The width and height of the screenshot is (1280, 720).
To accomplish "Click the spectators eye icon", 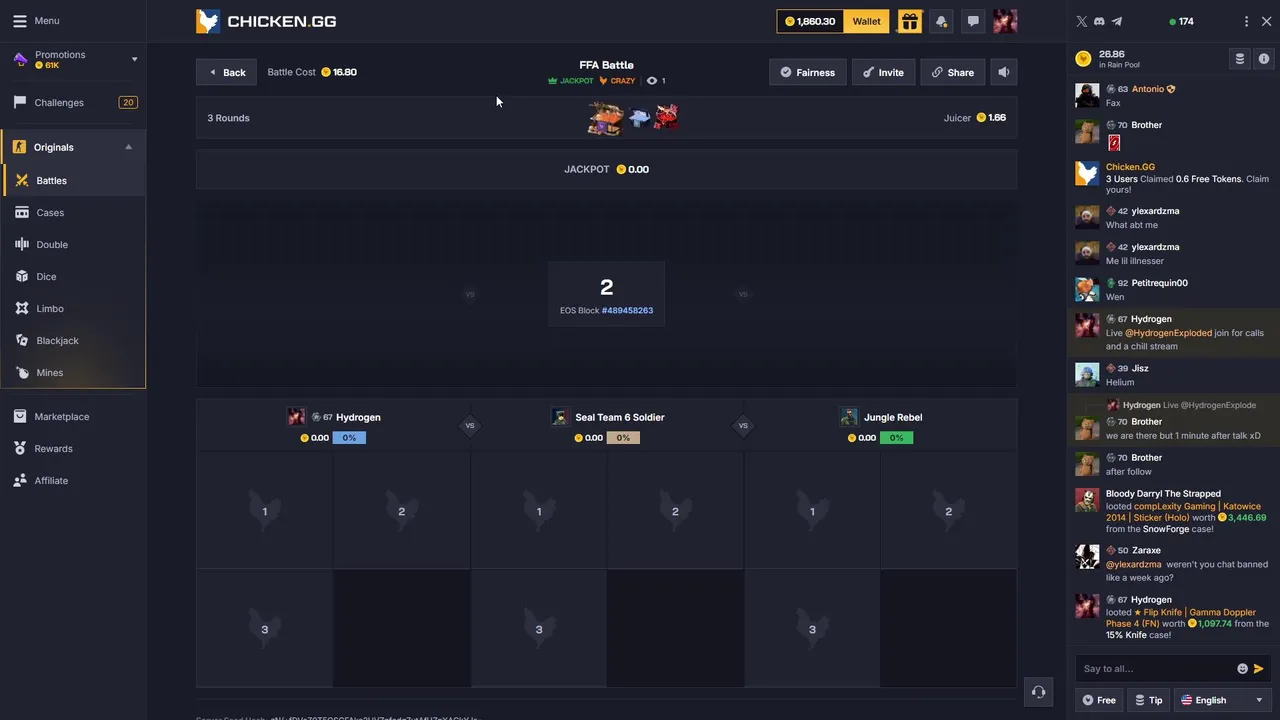I will (x=652, y=81).
